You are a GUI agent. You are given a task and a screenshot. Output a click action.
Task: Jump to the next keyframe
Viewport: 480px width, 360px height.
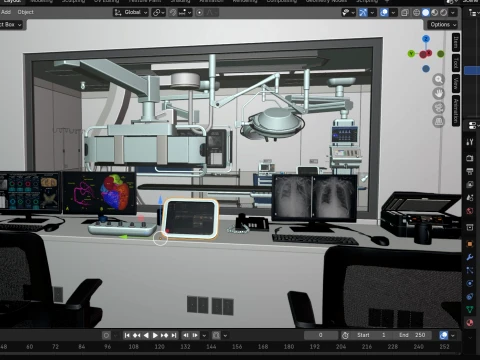(164, 335)
